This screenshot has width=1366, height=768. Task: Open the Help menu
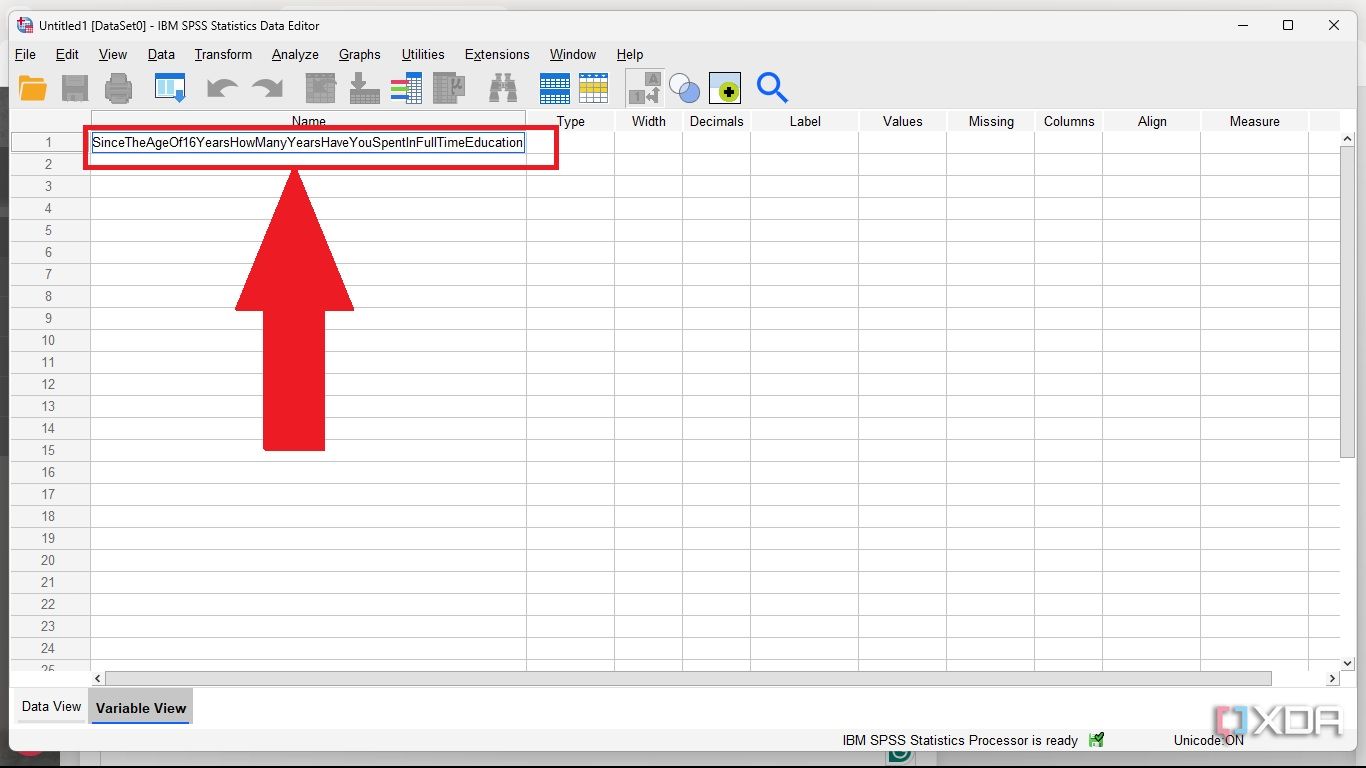point(630,54)
